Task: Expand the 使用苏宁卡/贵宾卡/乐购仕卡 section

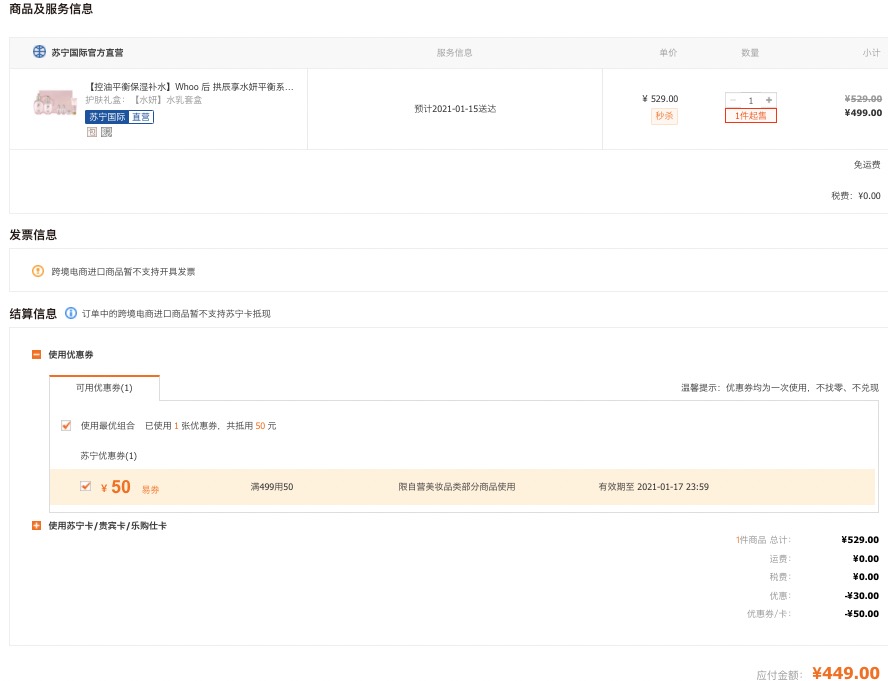Action: coord(36,526)
